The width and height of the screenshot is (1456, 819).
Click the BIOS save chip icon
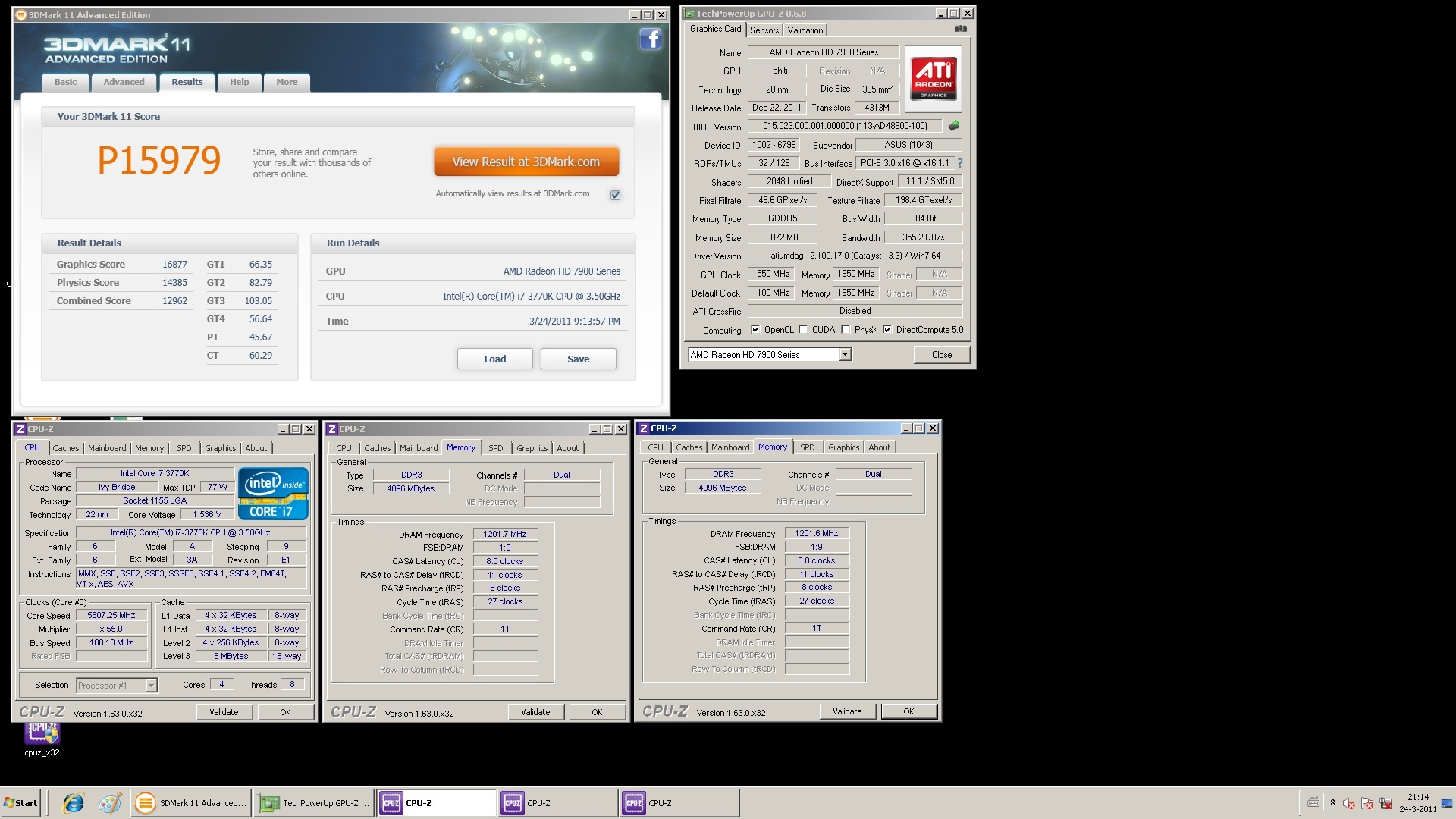pos(954,126)
